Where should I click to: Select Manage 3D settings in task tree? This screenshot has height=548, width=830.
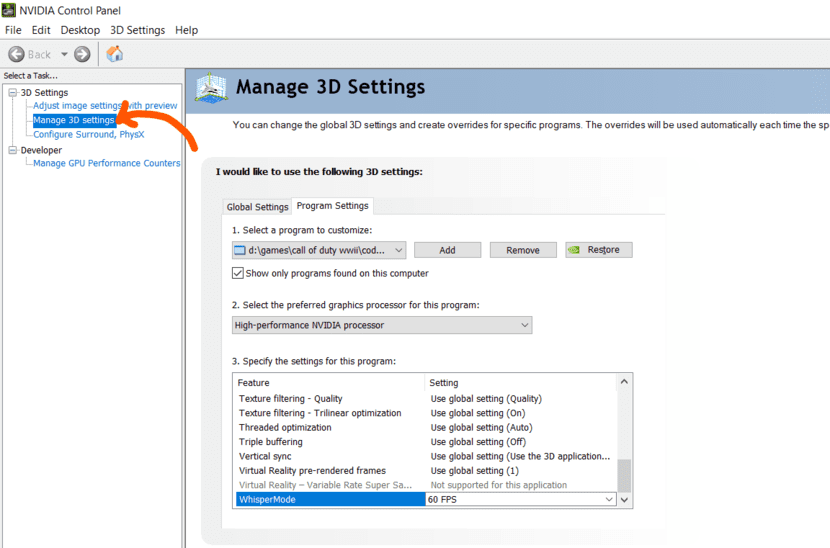74,120
